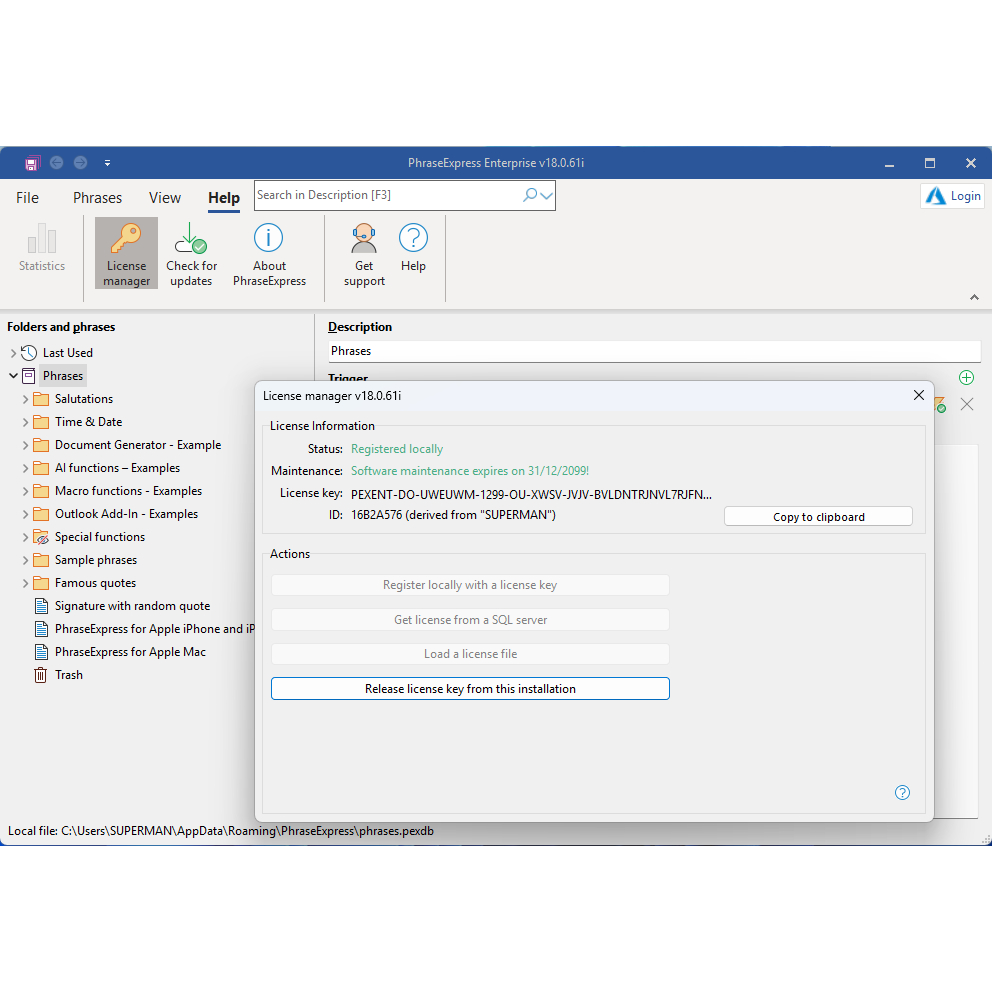Click Register locally with a license key
The image size is (992, 992).
coord(470,585)
